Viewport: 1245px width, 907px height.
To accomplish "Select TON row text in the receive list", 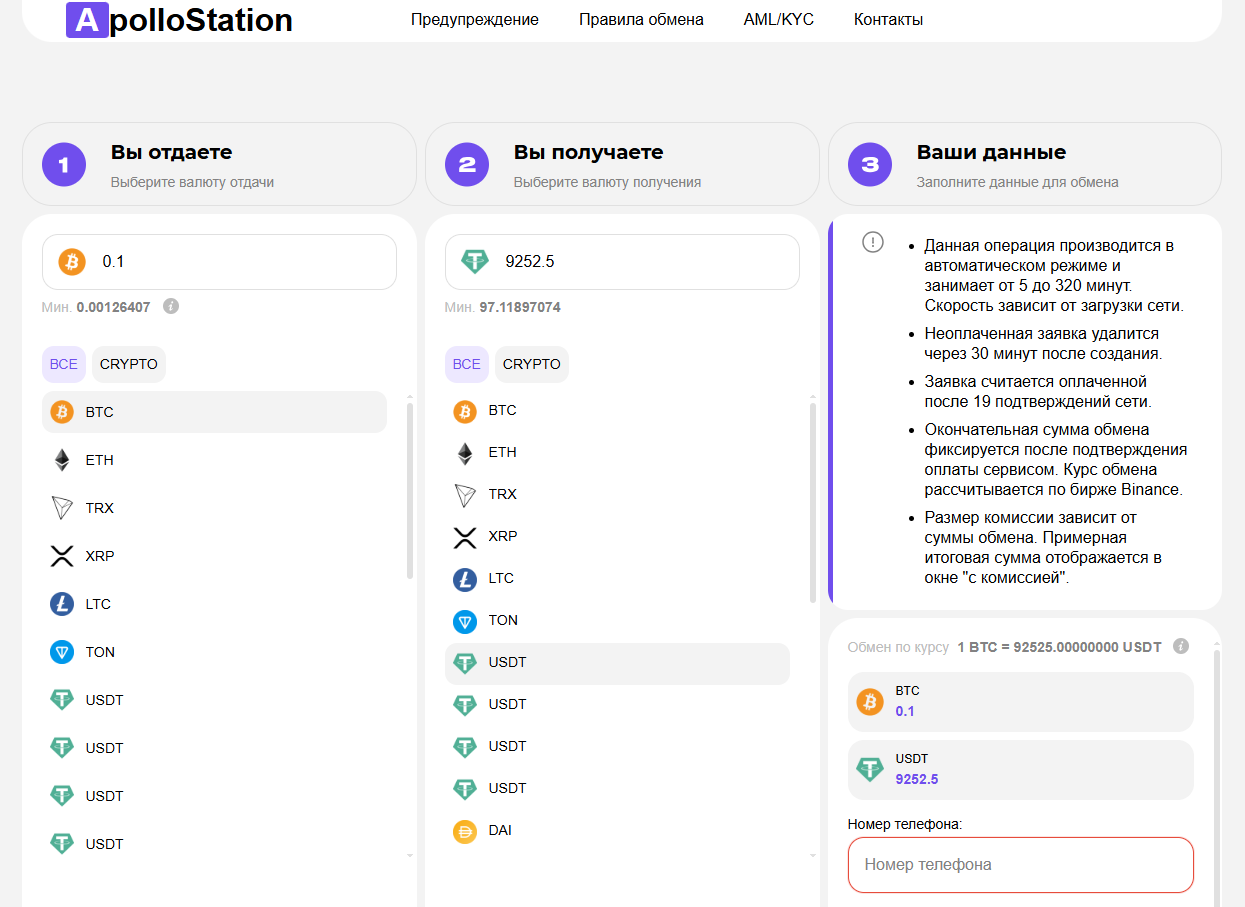I will click(x=503, y=621).
